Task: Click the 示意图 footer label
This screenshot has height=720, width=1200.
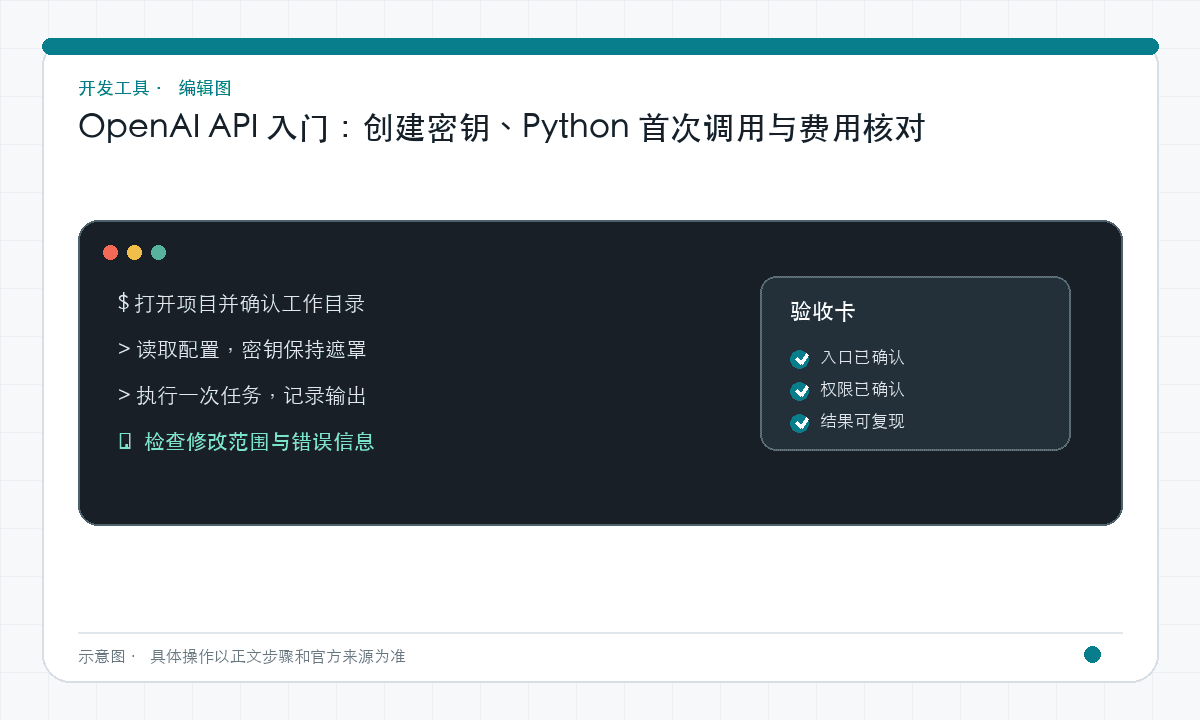Action: click(x=101, y=656)
